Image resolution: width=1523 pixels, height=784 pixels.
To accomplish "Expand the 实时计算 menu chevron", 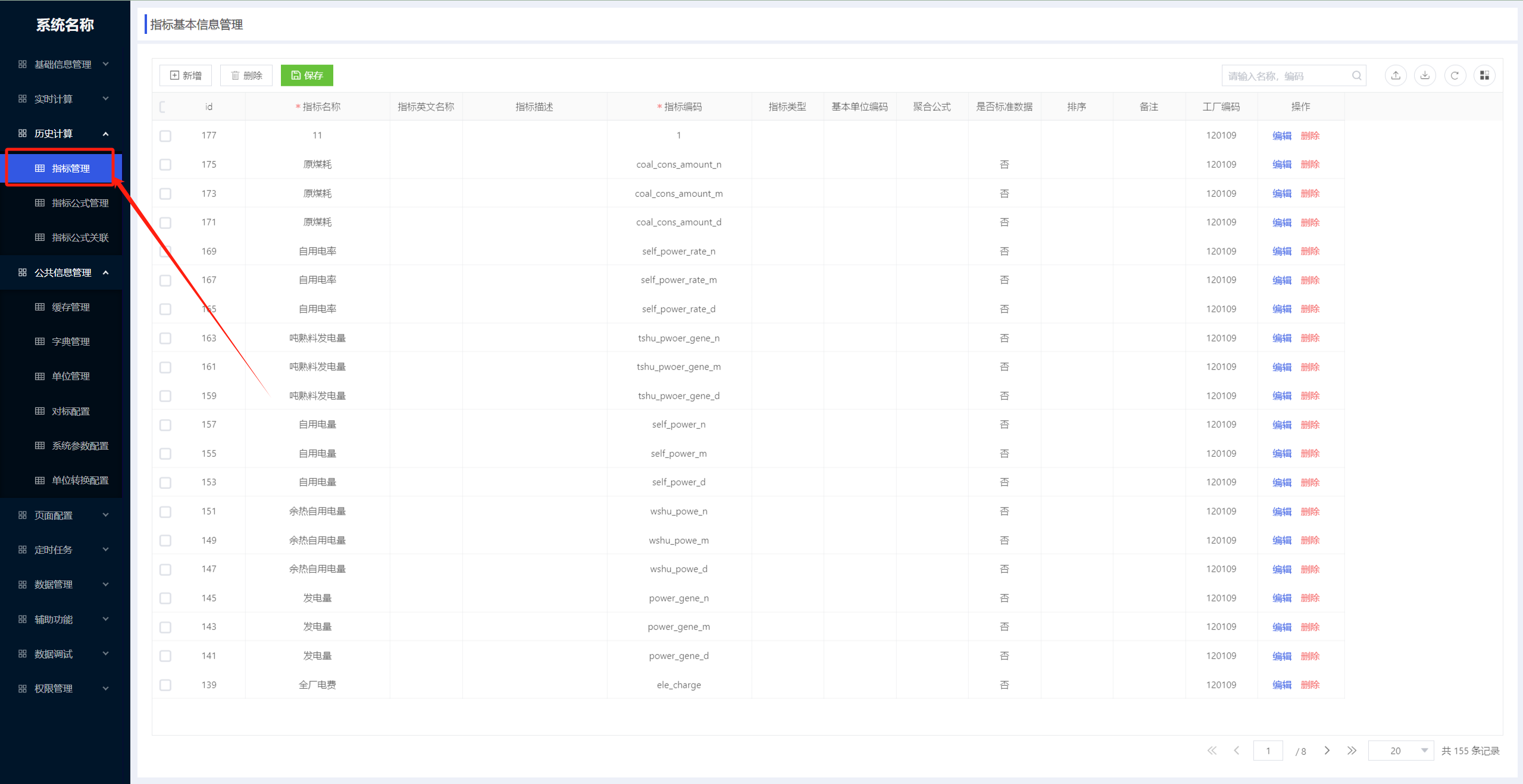I will coord(105,99).
